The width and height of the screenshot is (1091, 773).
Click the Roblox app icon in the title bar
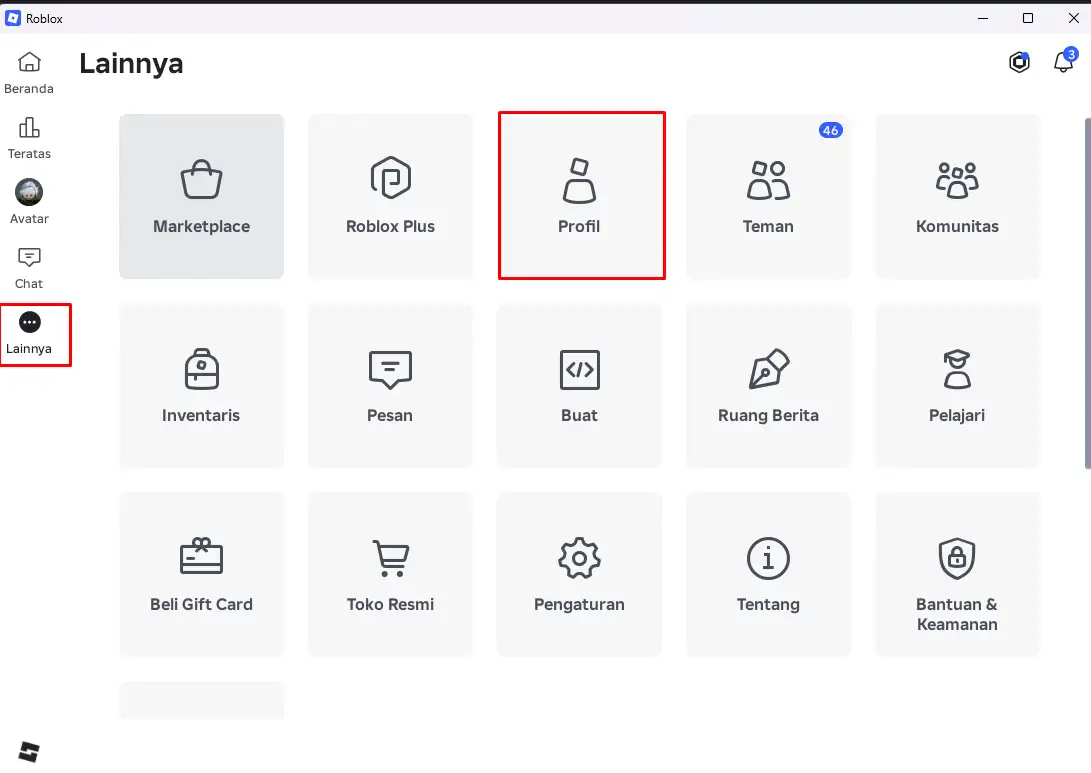(13, 19)
